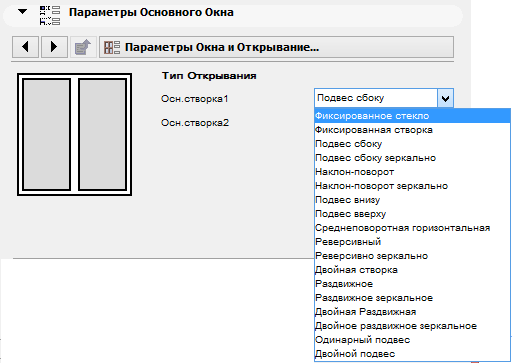Choose Подвес сбоку in the dropdown list
Image resolution: width=512 pixels, height=363 pixels.
point(412,144)
